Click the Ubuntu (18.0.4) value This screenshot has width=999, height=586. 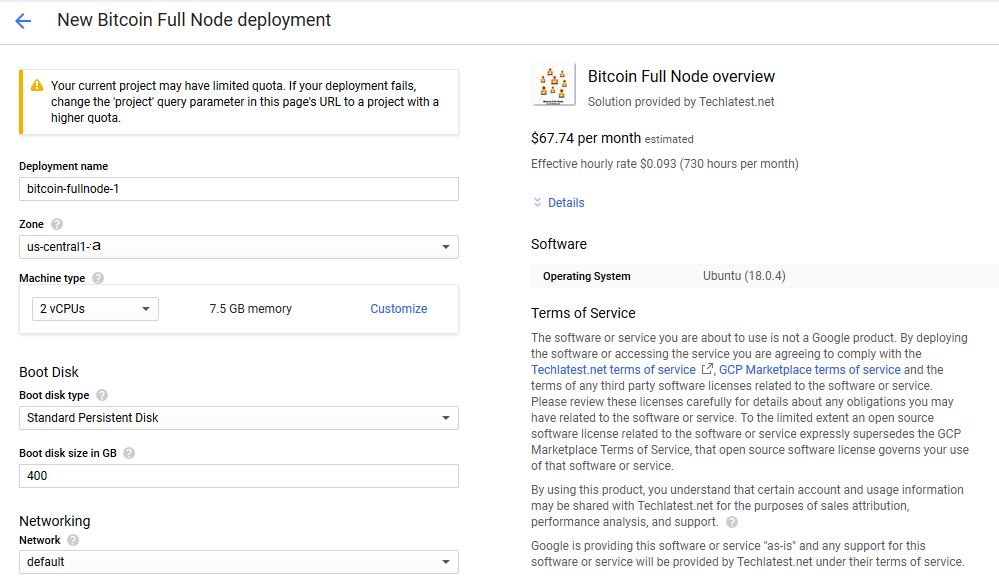(x=744, y=276)
